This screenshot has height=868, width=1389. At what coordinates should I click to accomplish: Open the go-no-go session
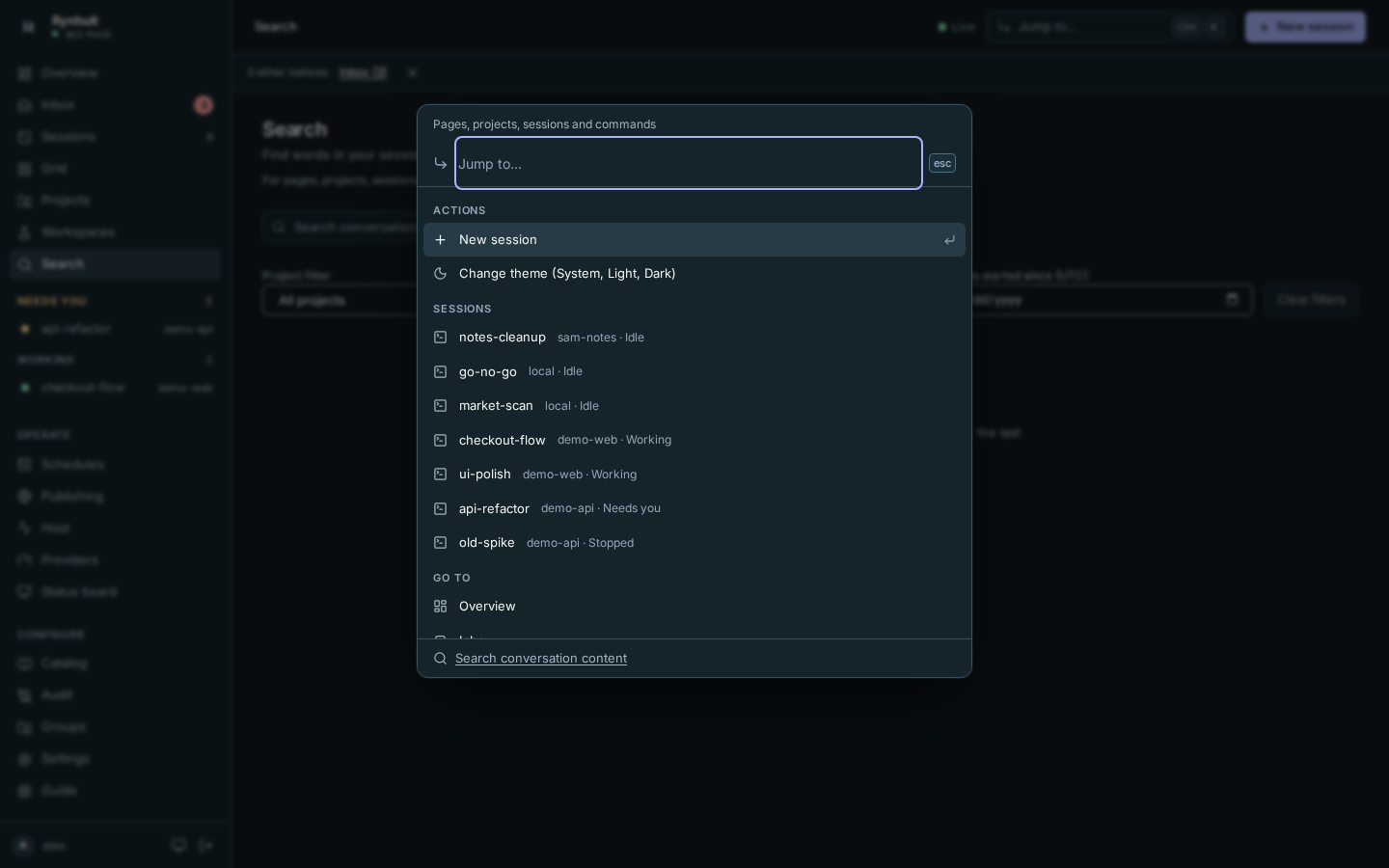[694, 371]
